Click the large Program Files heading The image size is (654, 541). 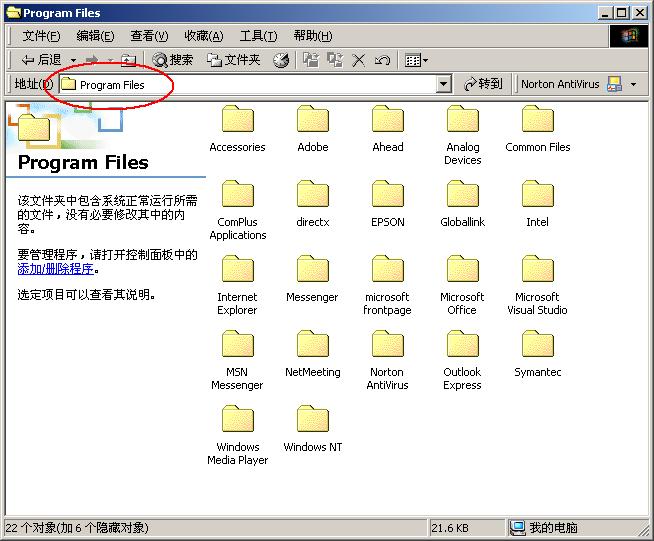click(x=83, y=162)
